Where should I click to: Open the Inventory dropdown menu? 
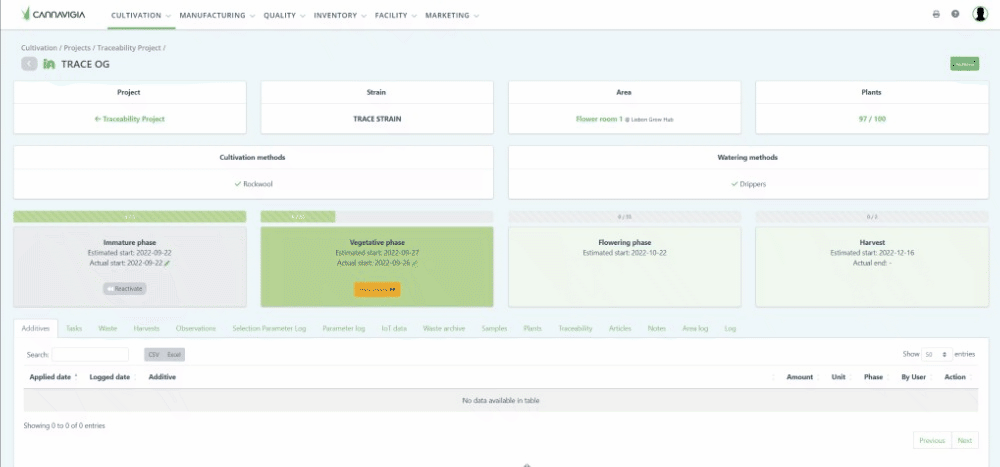point(339,16)
